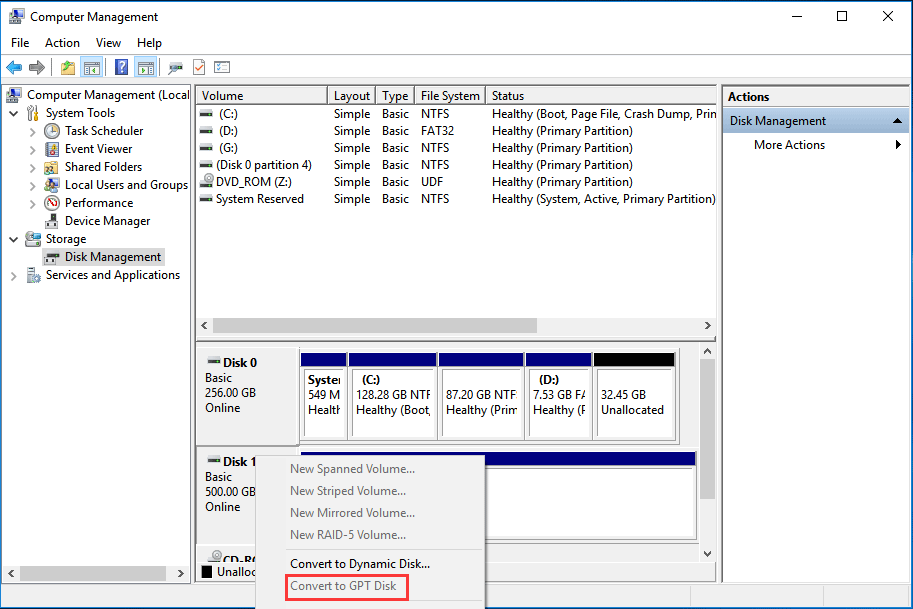Choose New Spanned Volume... in context menu
Viewport: 913px width, 609px height.
pos(352,469)
